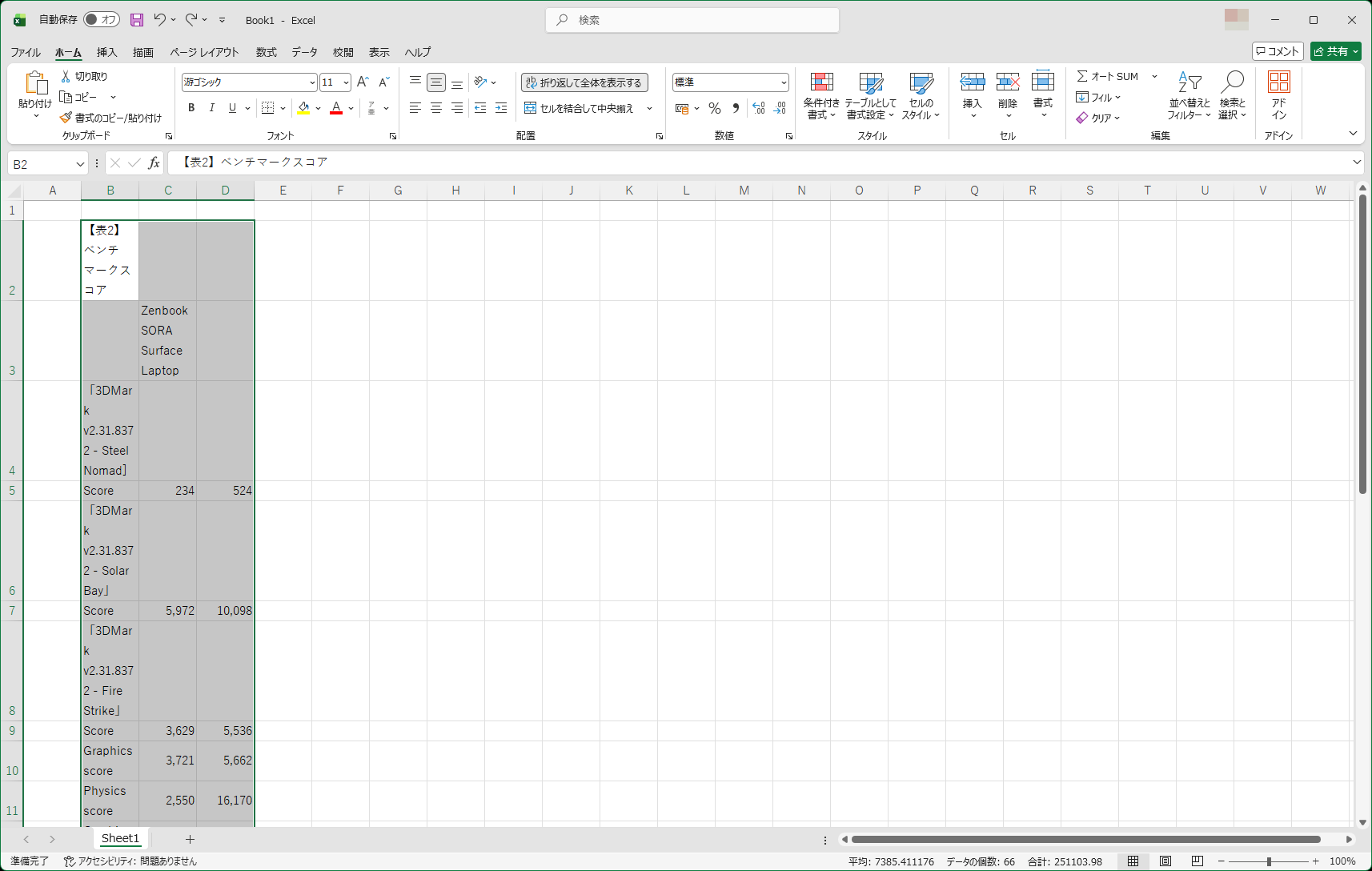Image resolution: width=1372 pixels, height=871 pixels.
Task: Open the ページ レイアウト tab
Action: (204, 52)
